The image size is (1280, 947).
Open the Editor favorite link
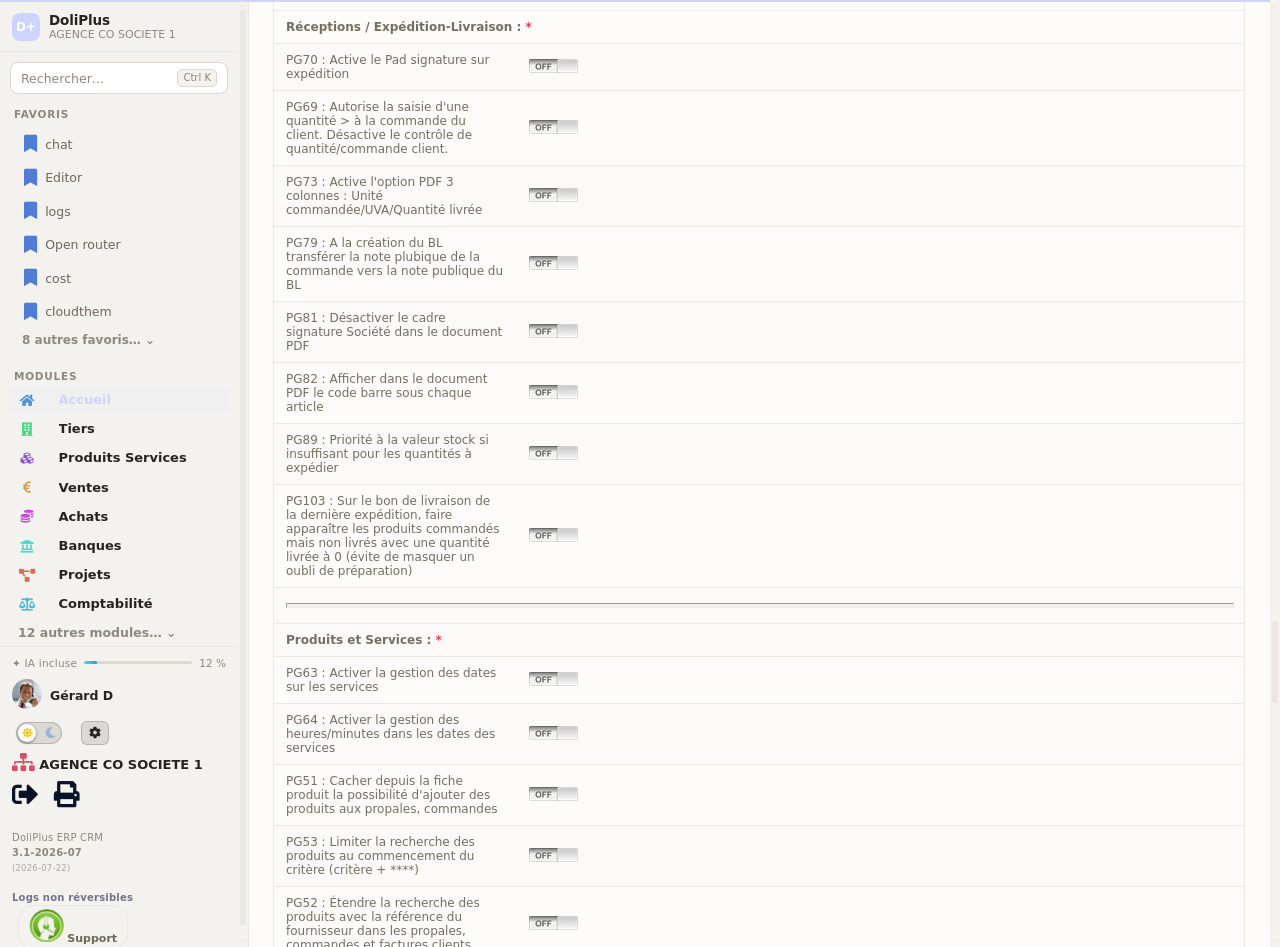point(63,178)
